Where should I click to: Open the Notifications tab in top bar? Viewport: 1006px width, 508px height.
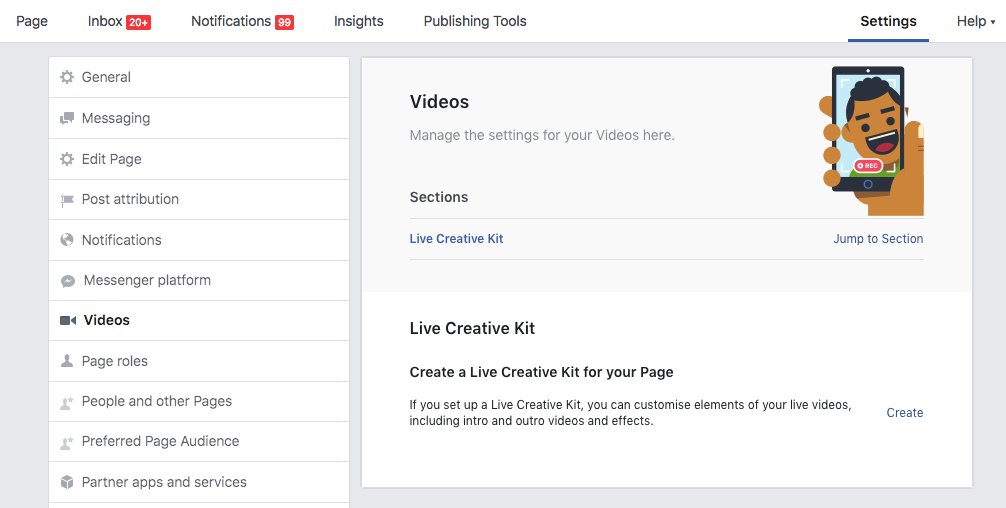pos(243,21)
